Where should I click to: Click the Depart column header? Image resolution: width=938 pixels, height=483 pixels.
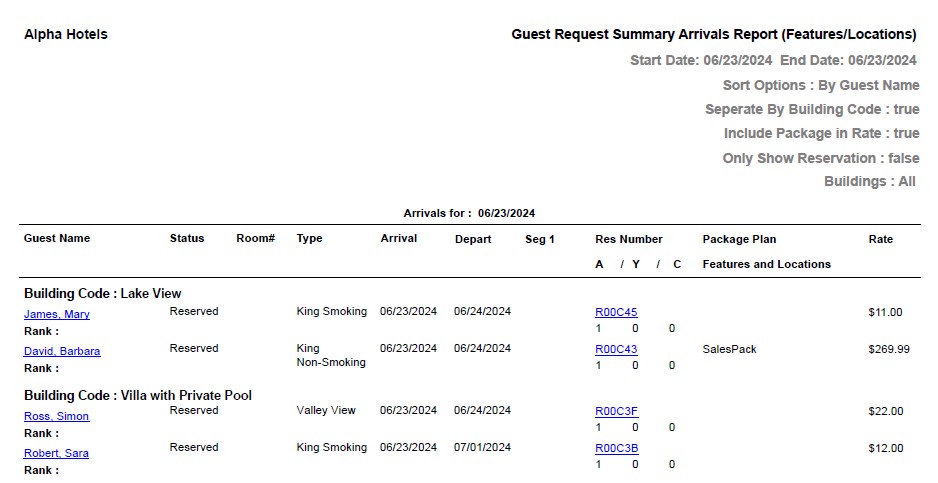click(x=473, y=239)
